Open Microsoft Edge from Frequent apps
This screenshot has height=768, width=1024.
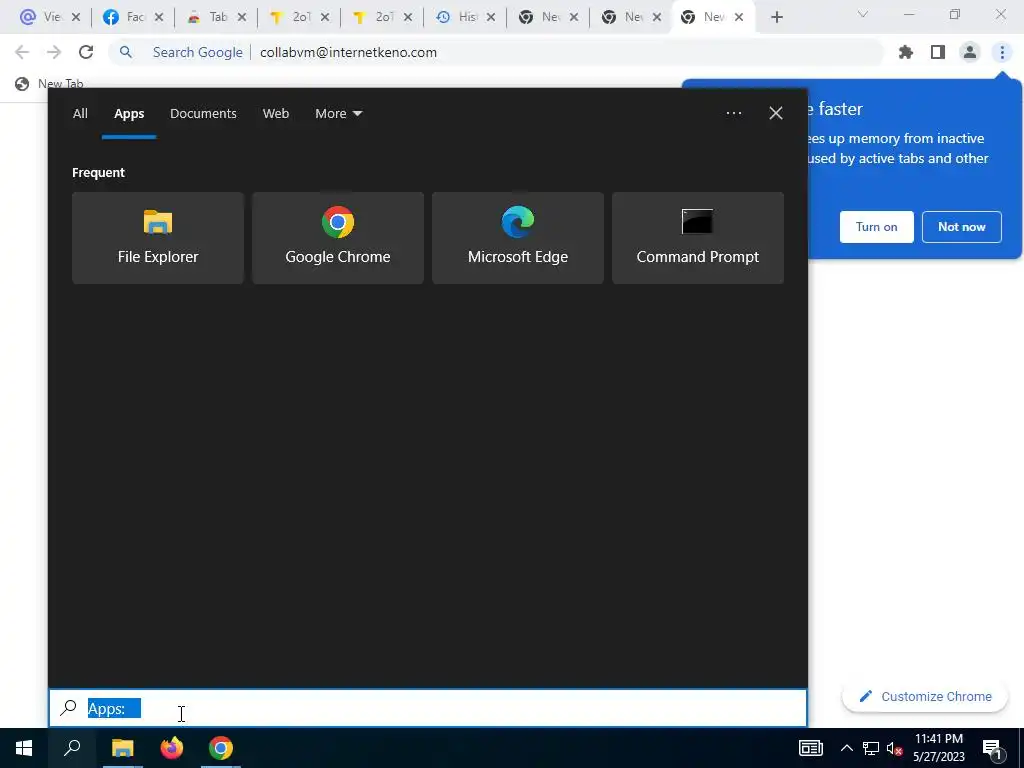(518, 238)
